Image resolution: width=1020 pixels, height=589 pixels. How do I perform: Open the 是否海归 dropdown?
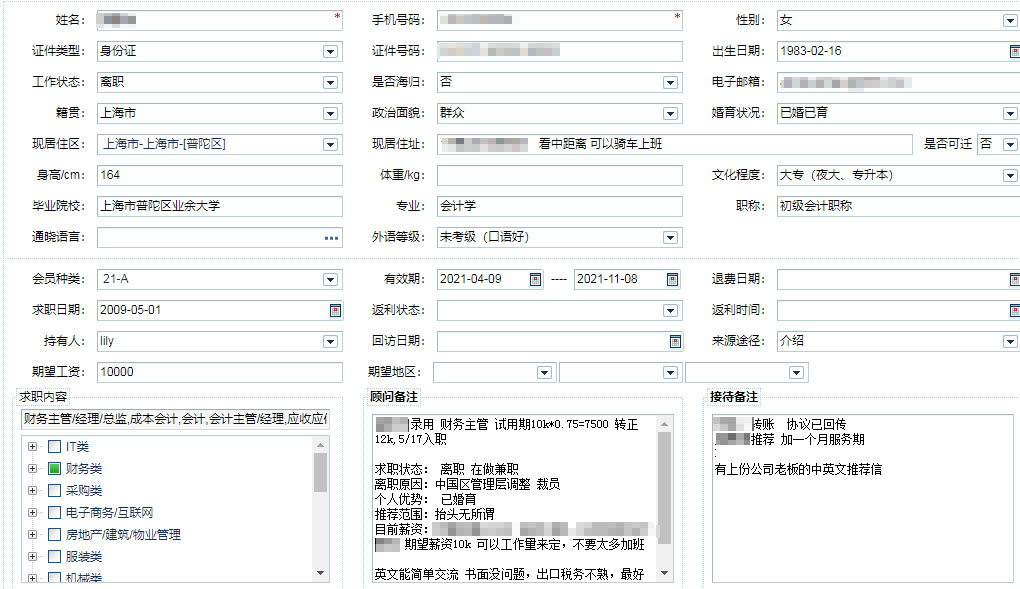tap(670, 82)
